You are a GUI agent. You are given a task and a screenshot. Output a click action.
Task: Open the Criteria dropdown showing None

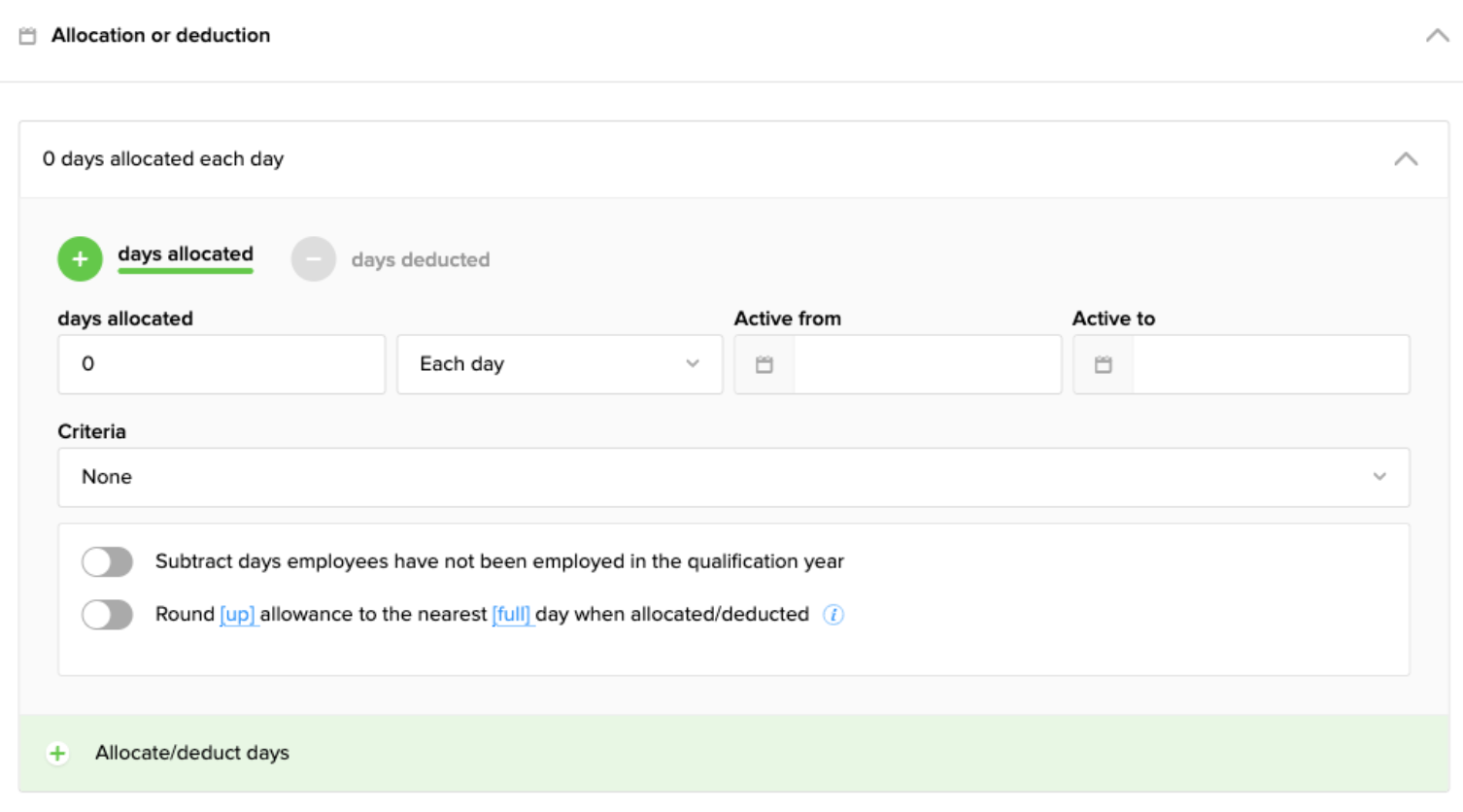(x=733, y=477)
